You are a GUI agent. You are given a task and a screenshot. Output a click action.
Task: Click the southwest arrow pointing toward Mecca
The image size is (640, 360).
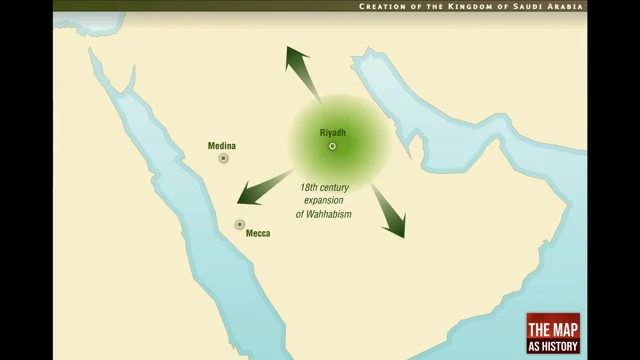click(264, 188)
